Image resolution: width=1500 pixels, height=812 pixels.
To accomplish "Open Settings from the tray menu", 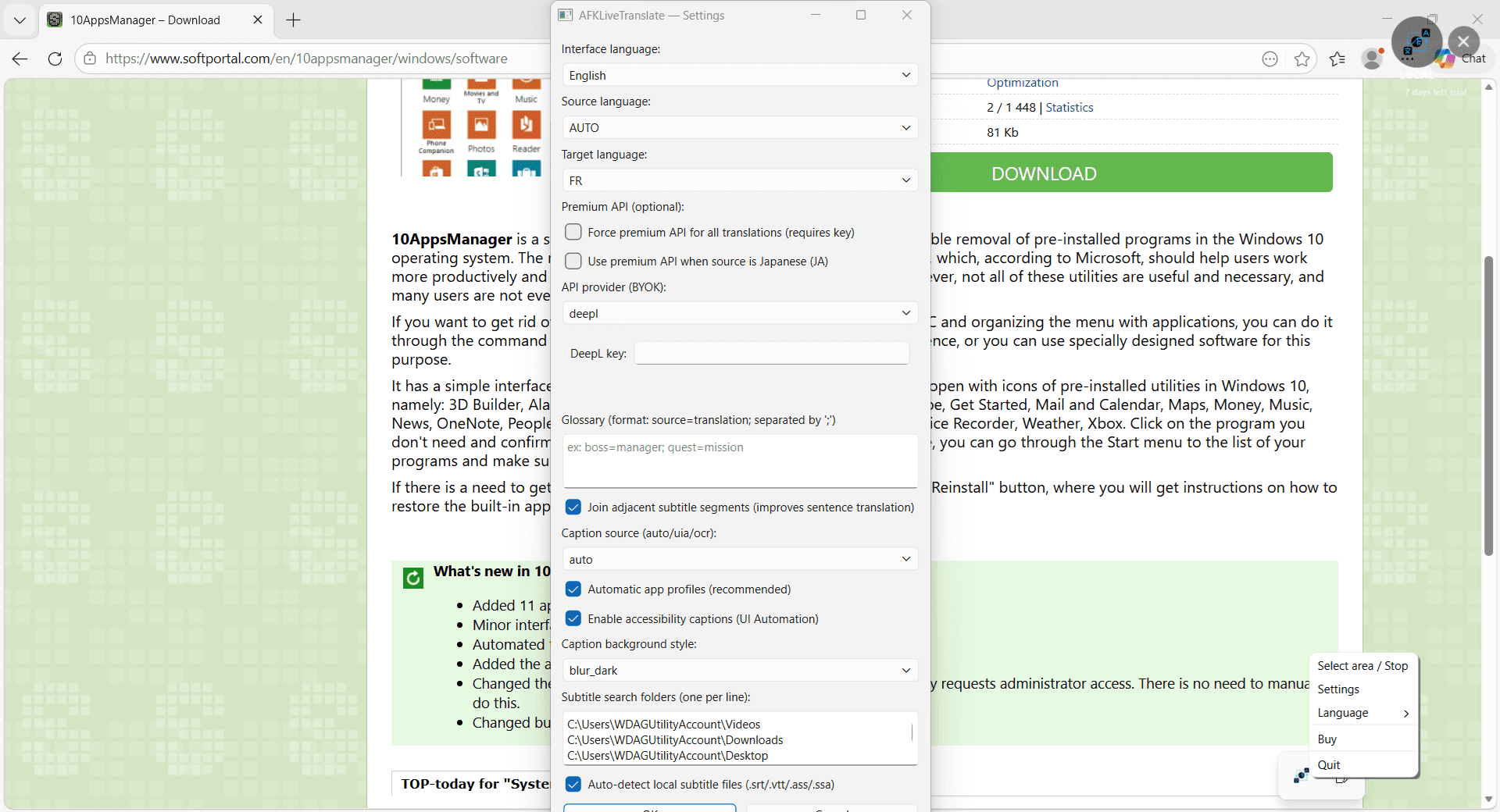I will [1363, 689].
